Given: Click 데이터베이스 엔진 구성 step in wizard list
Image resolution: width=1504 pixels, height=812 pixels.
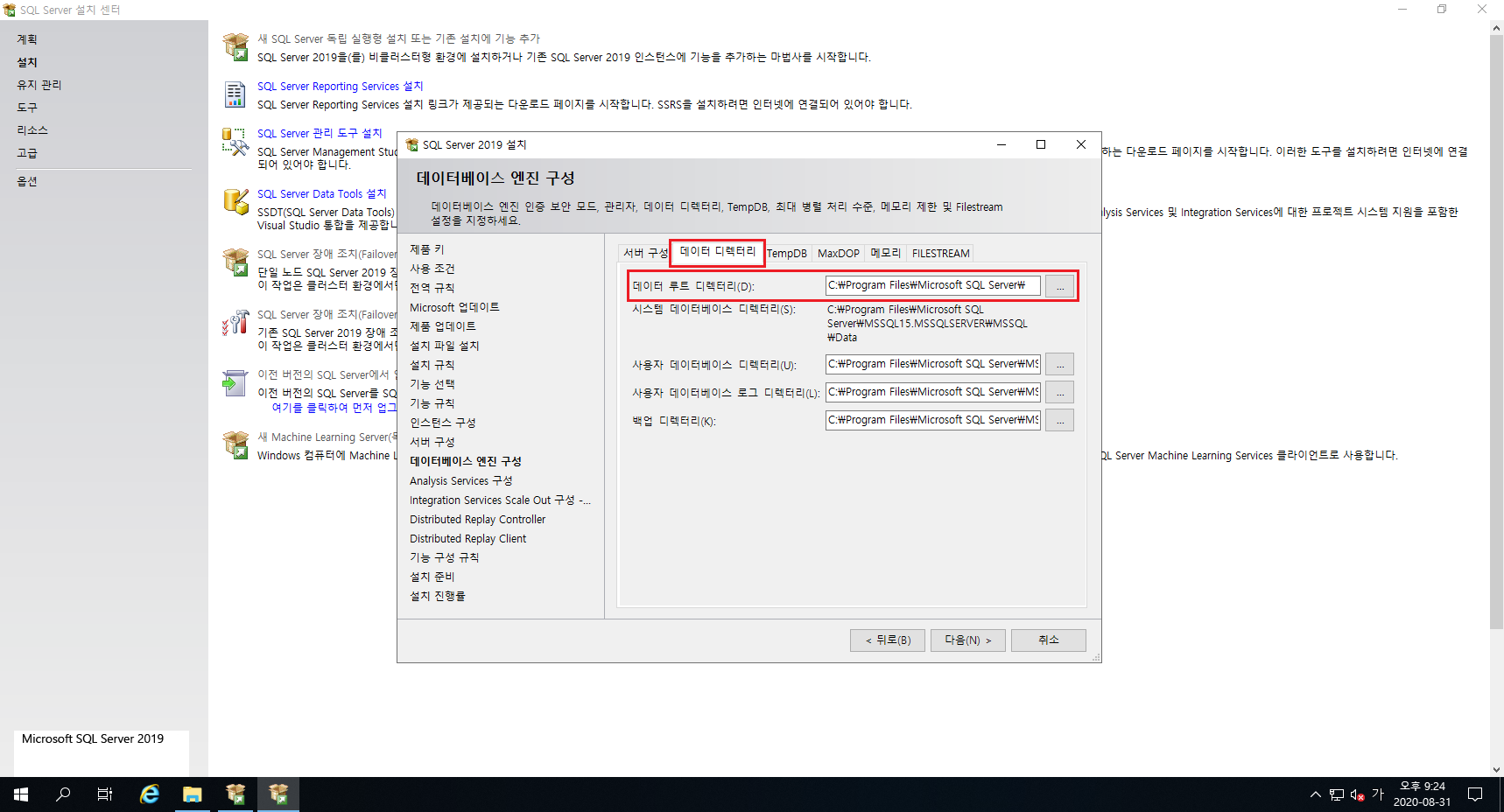Looking at the screenshot, I should pos(466,461).
